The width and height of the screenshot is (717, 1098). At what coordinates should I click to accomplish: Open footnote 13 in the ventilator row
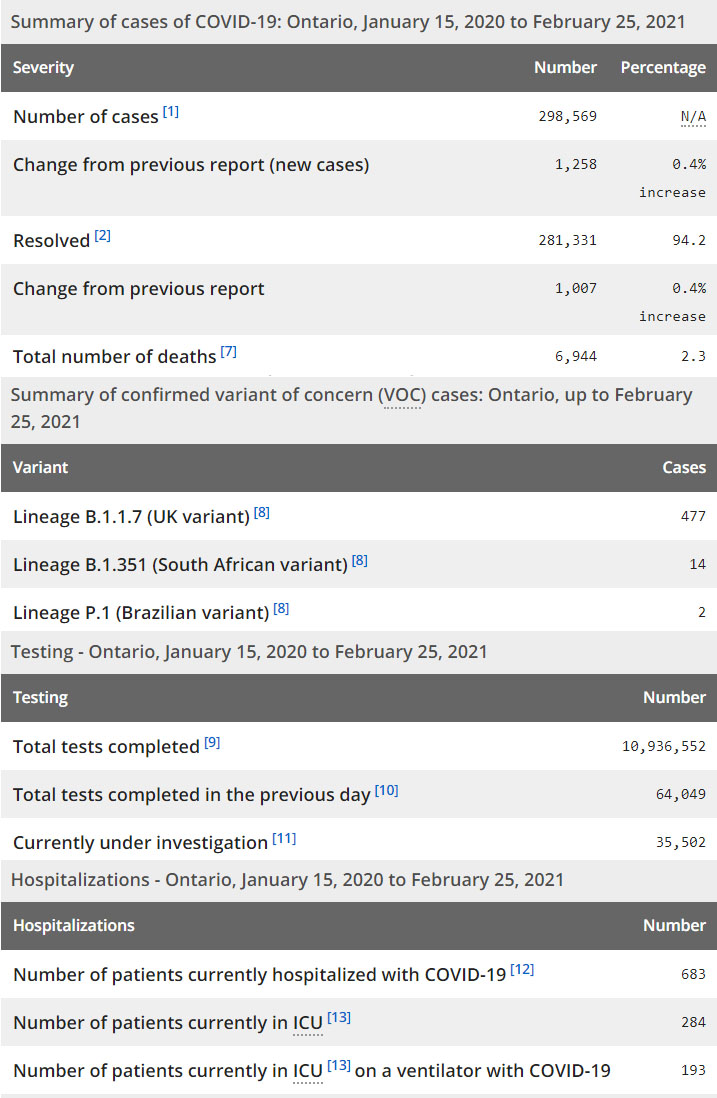tap(339, 1065)
